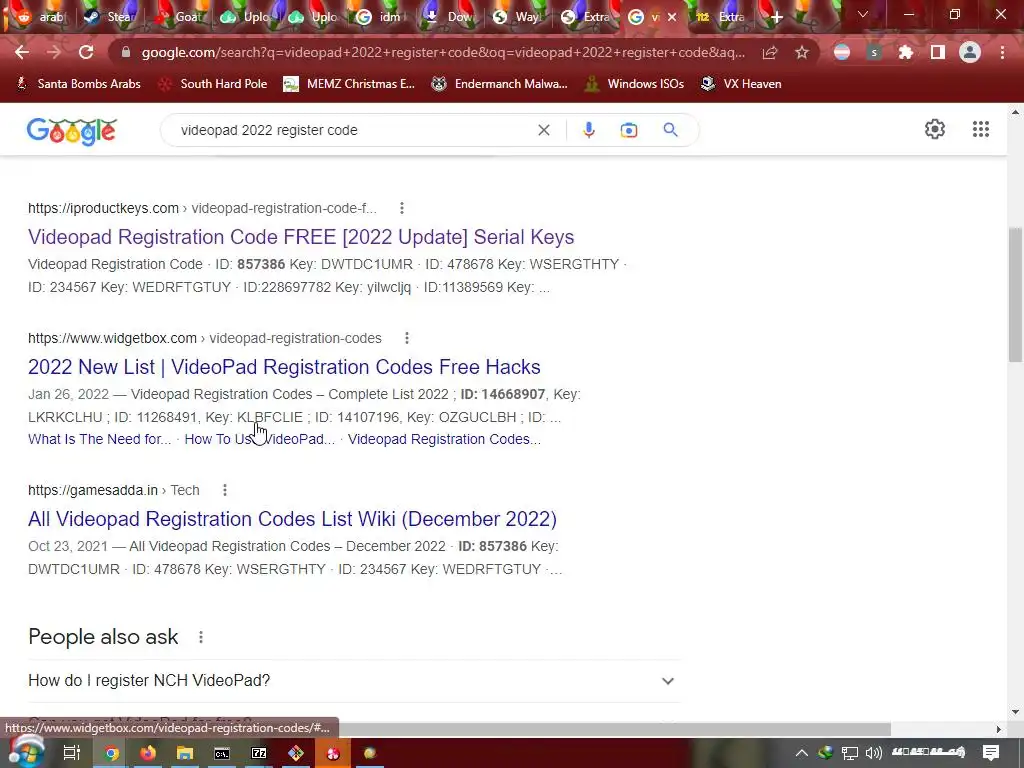
Task: Switch to the 'idm' Google tab
Action: 381,17
